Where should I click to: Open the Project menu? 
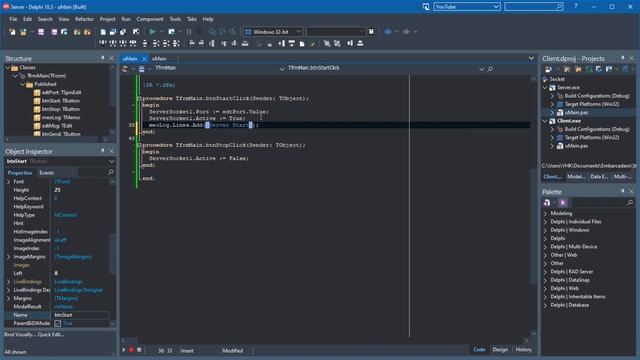tap(107, 19)
